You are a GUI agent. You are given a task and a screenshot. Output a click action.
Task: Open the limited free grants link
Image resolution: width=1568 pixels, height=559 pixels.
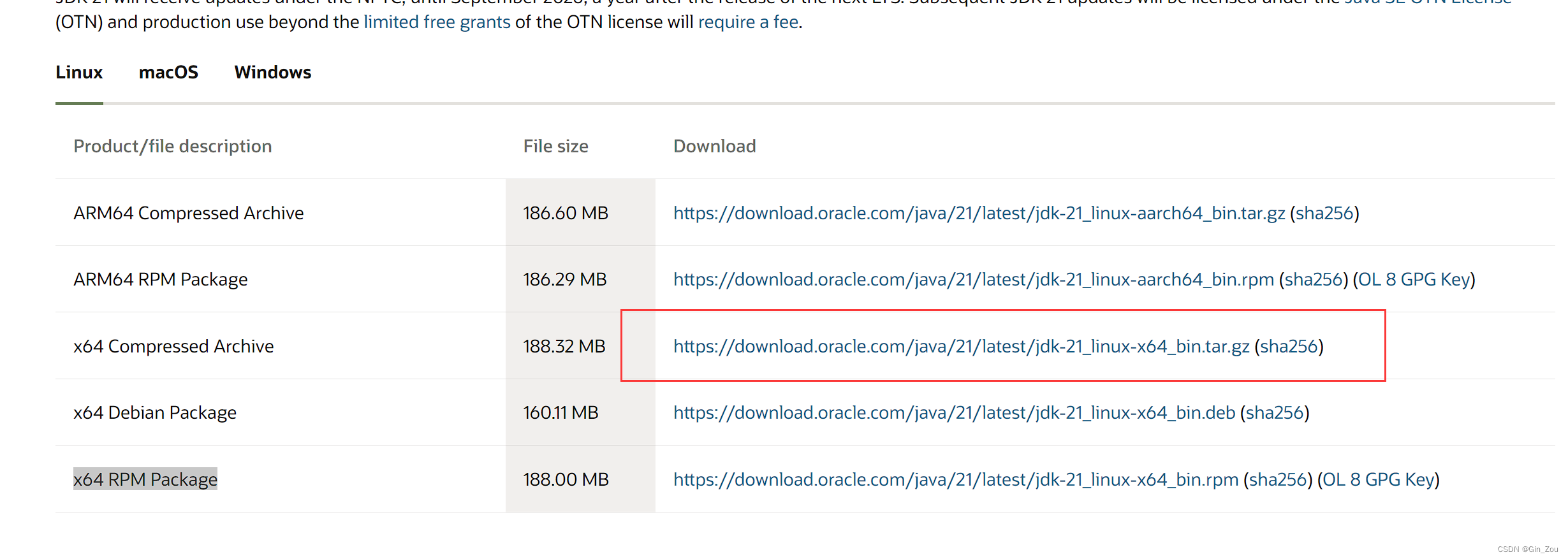click(x=436, y=22)
